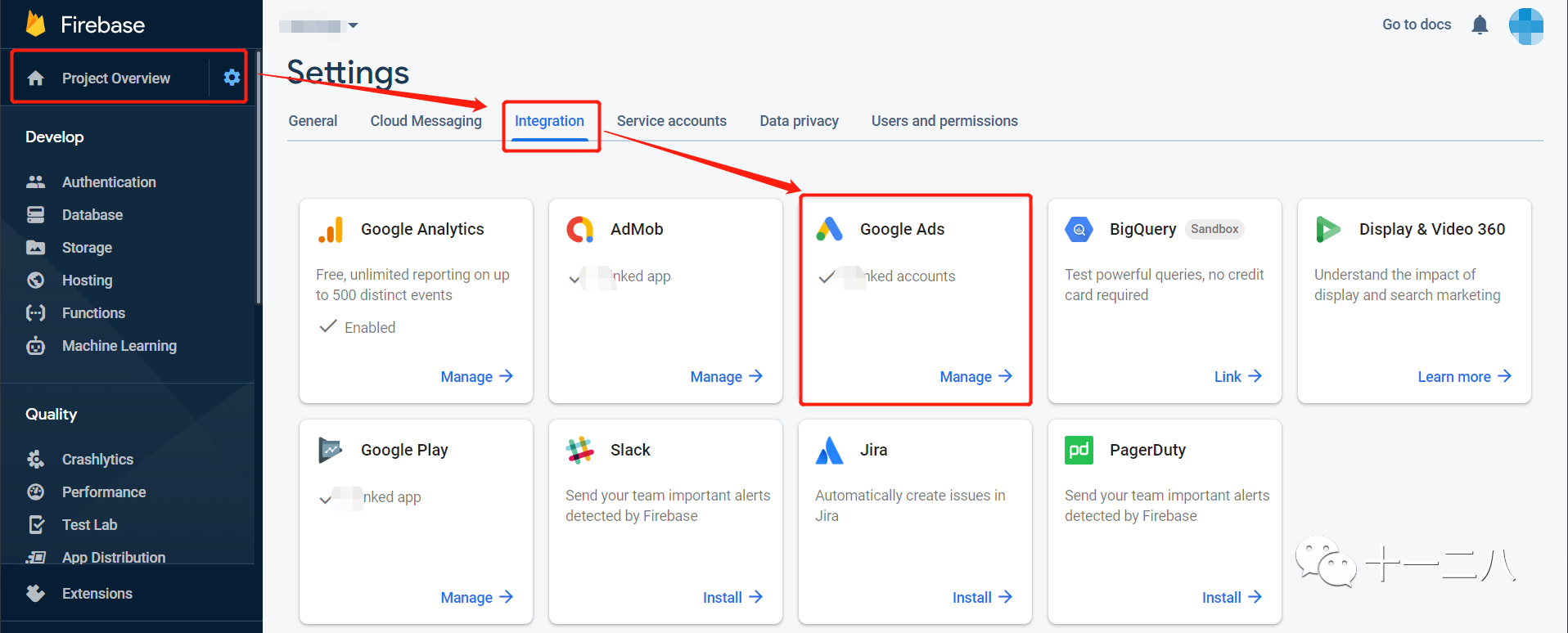Click the PagerDuty pd logo
This screenshot has height=633, width=1568.
[1079, 450]
